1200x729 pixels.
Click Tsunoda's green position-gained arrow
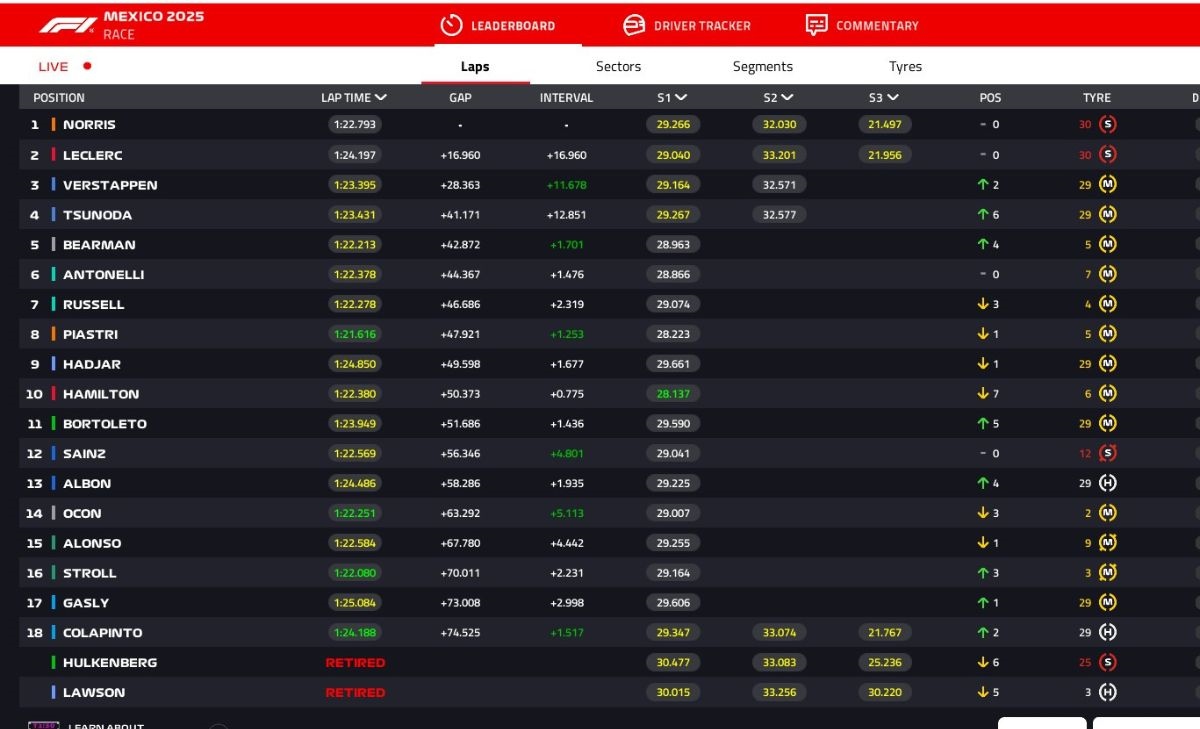pos(982,215)
